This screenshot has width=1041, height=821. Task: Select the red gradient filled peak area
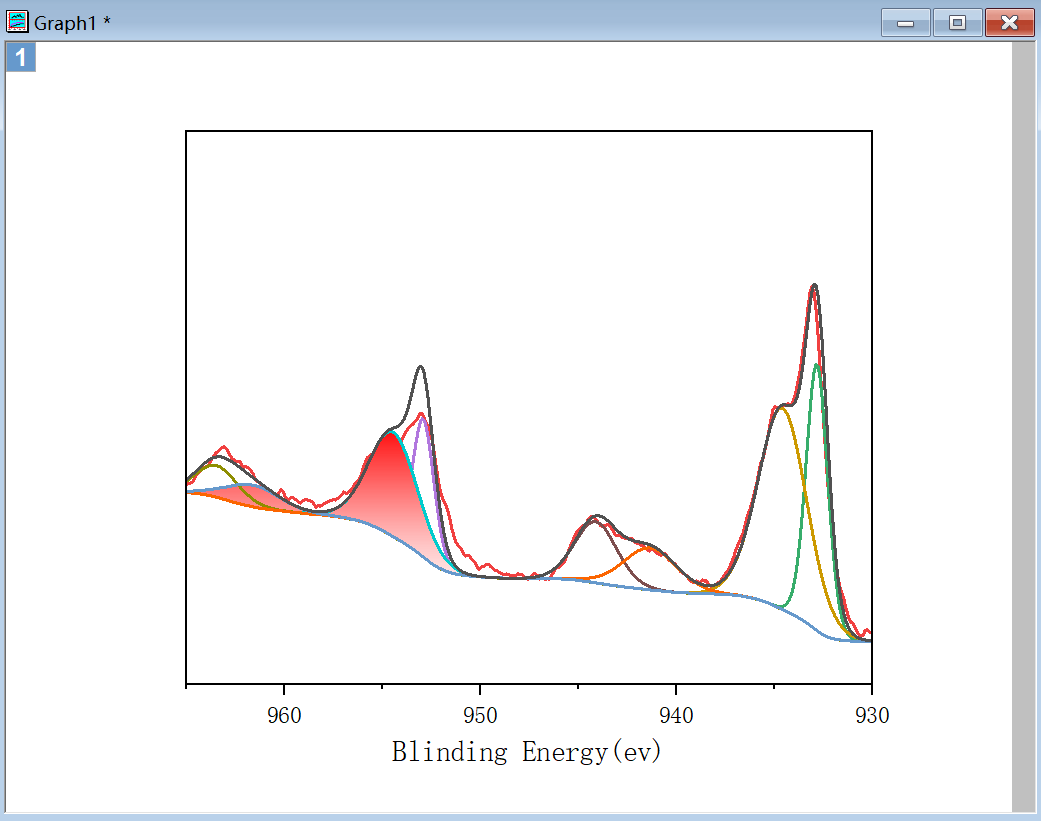[x=390, y=485]
